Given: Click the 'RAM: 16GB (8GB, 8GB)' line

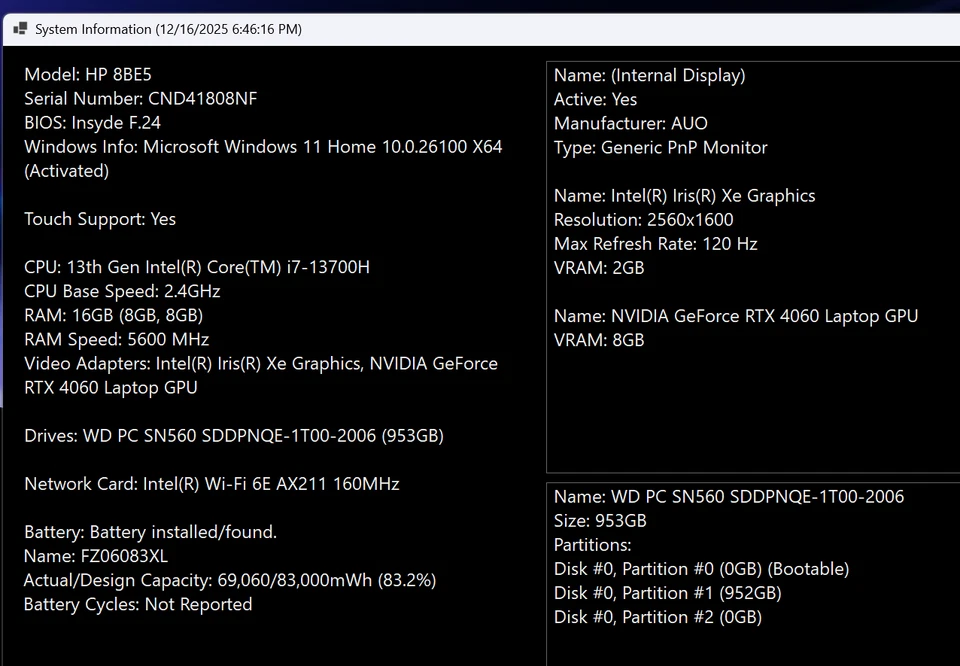Looking at the screenshot, I should tap(114, 315).
